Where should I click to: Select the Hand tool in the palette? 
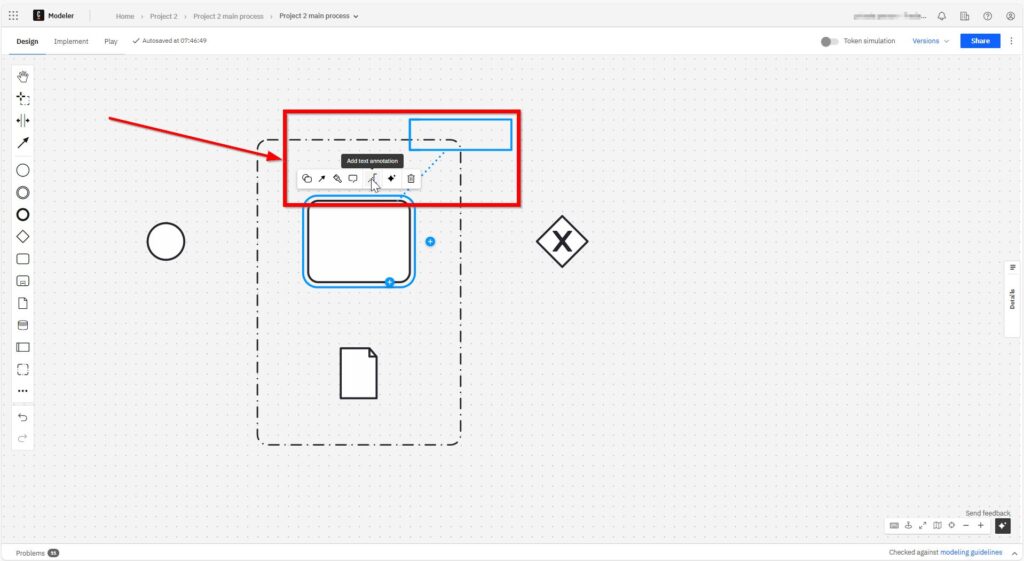[23, 76]
